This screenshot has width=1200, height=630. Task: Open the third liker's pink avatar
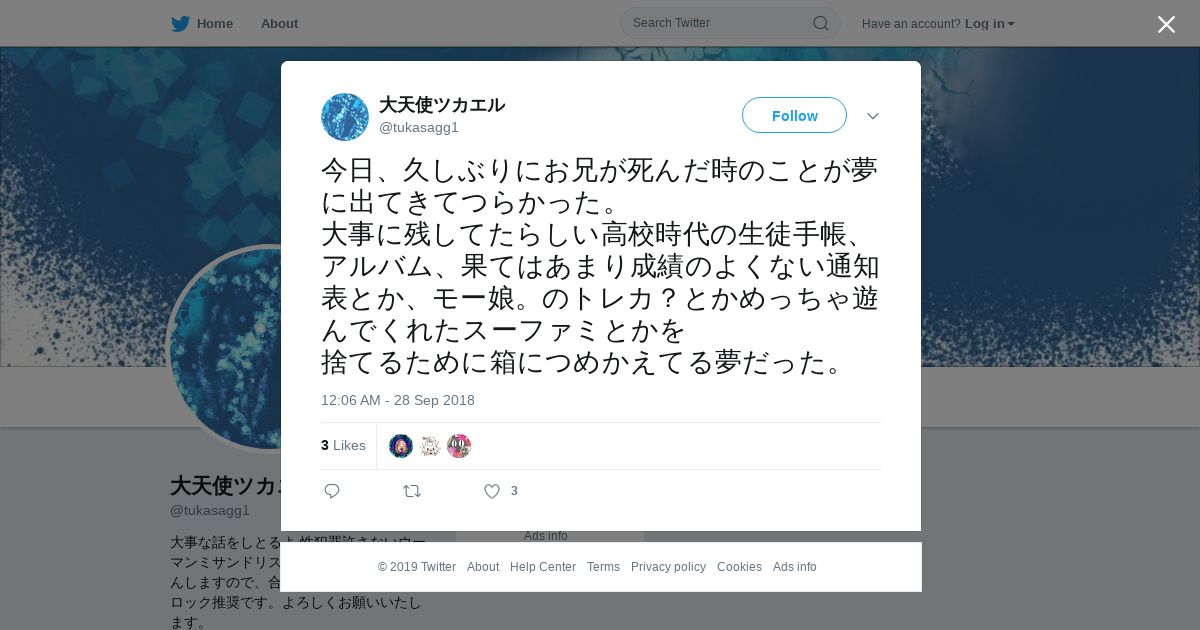(459, 446)
